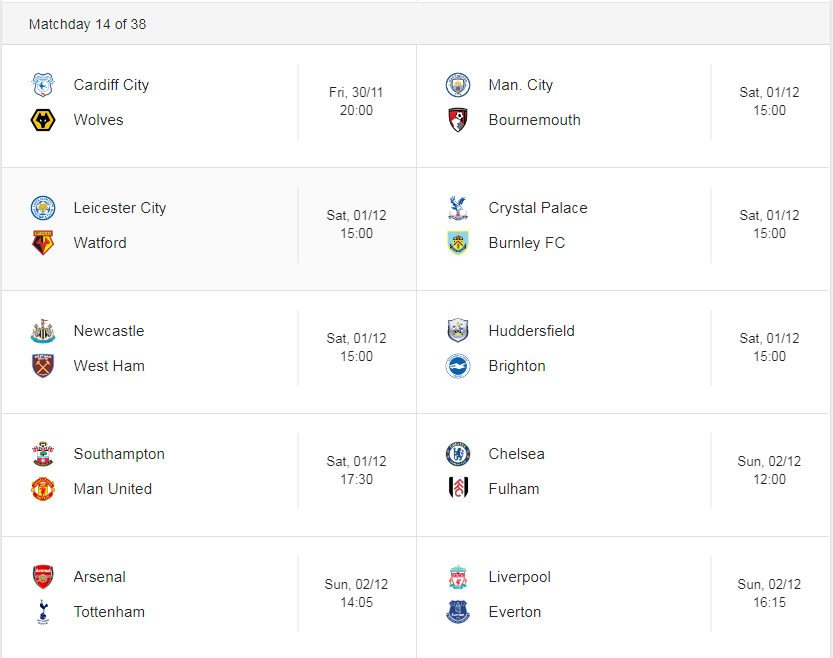
Task: Click the Fulham team name
Action: pos(514,489)
